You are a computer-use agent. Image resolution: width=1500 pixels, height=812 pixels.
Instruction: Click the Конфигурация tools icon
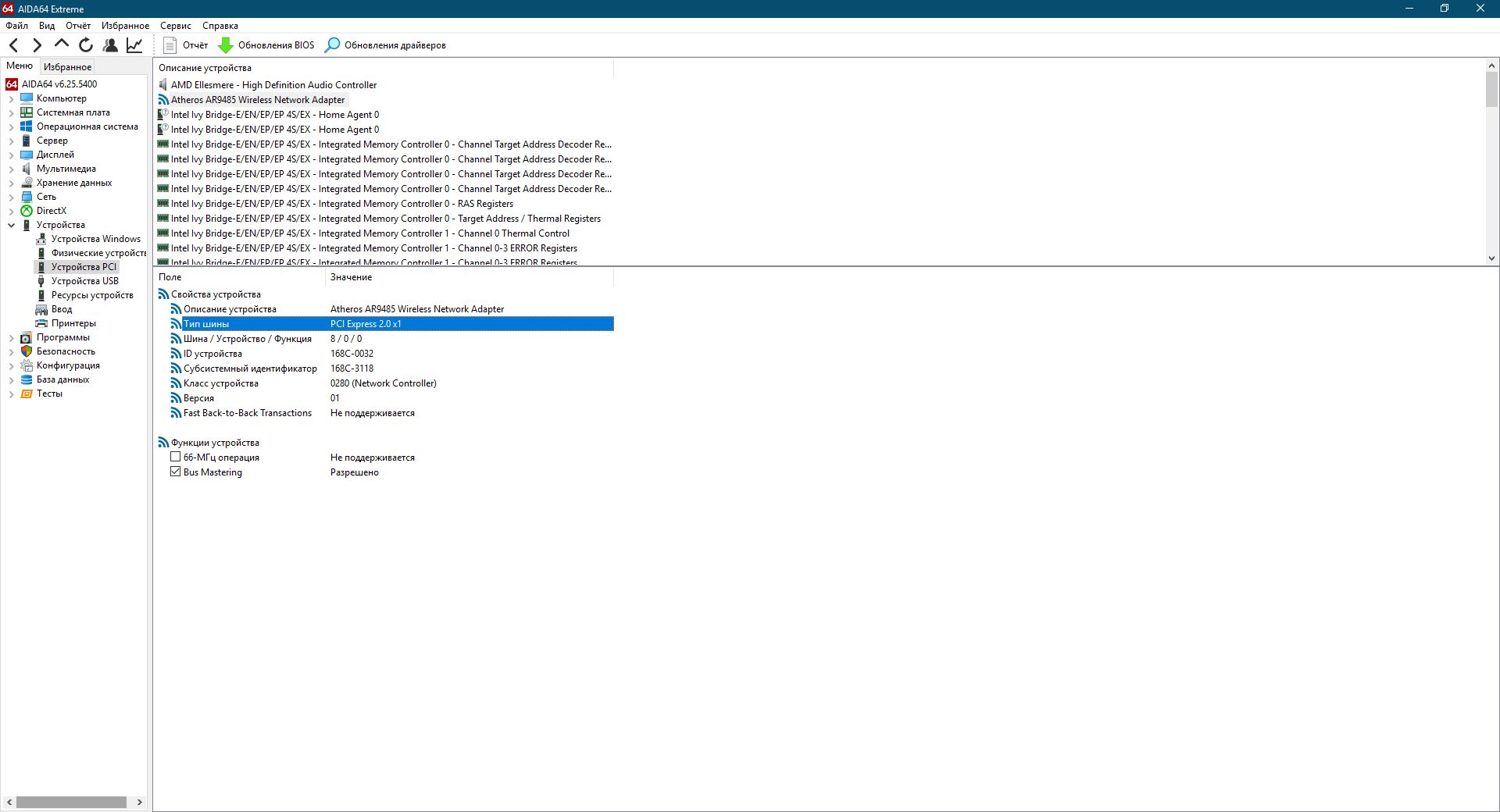click(27, 365)
